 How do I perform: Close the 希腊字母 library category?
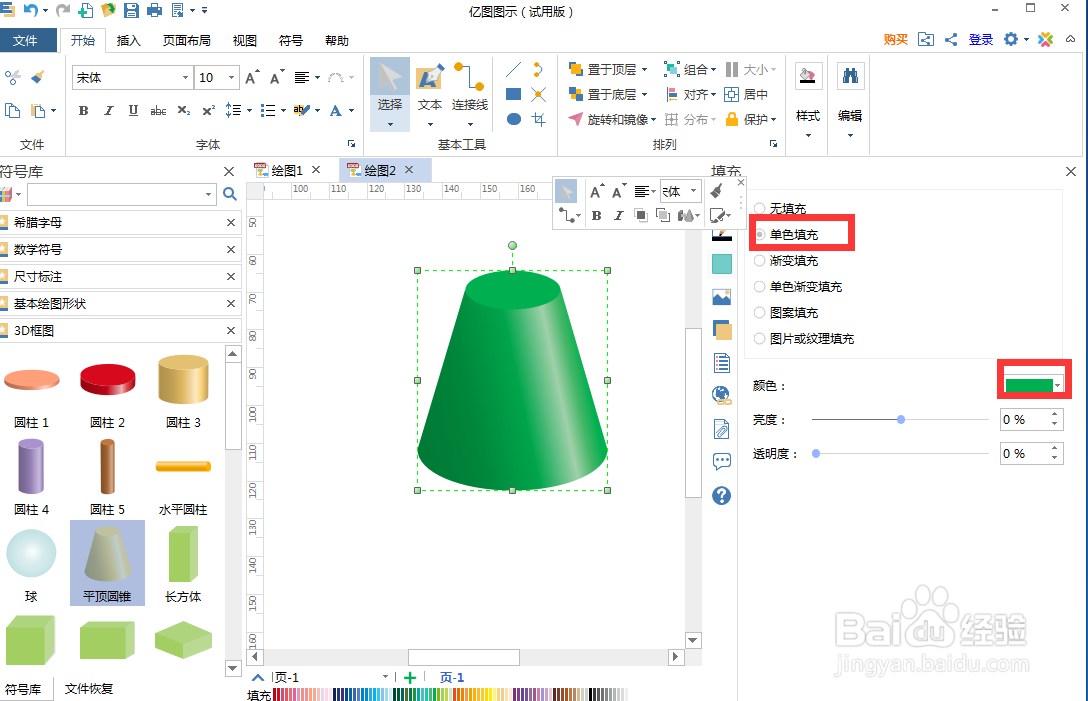click(231, 223)
